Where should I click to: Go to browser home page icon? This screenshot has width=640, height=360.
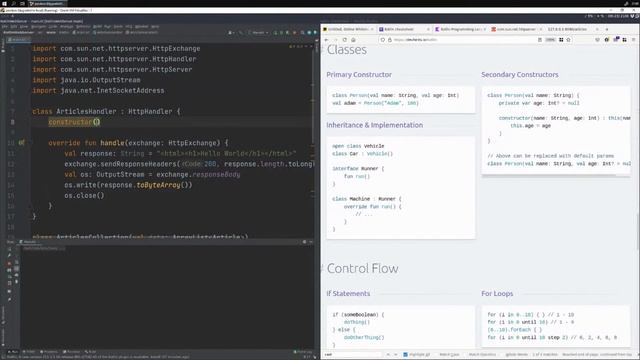[x=353, y=40]
